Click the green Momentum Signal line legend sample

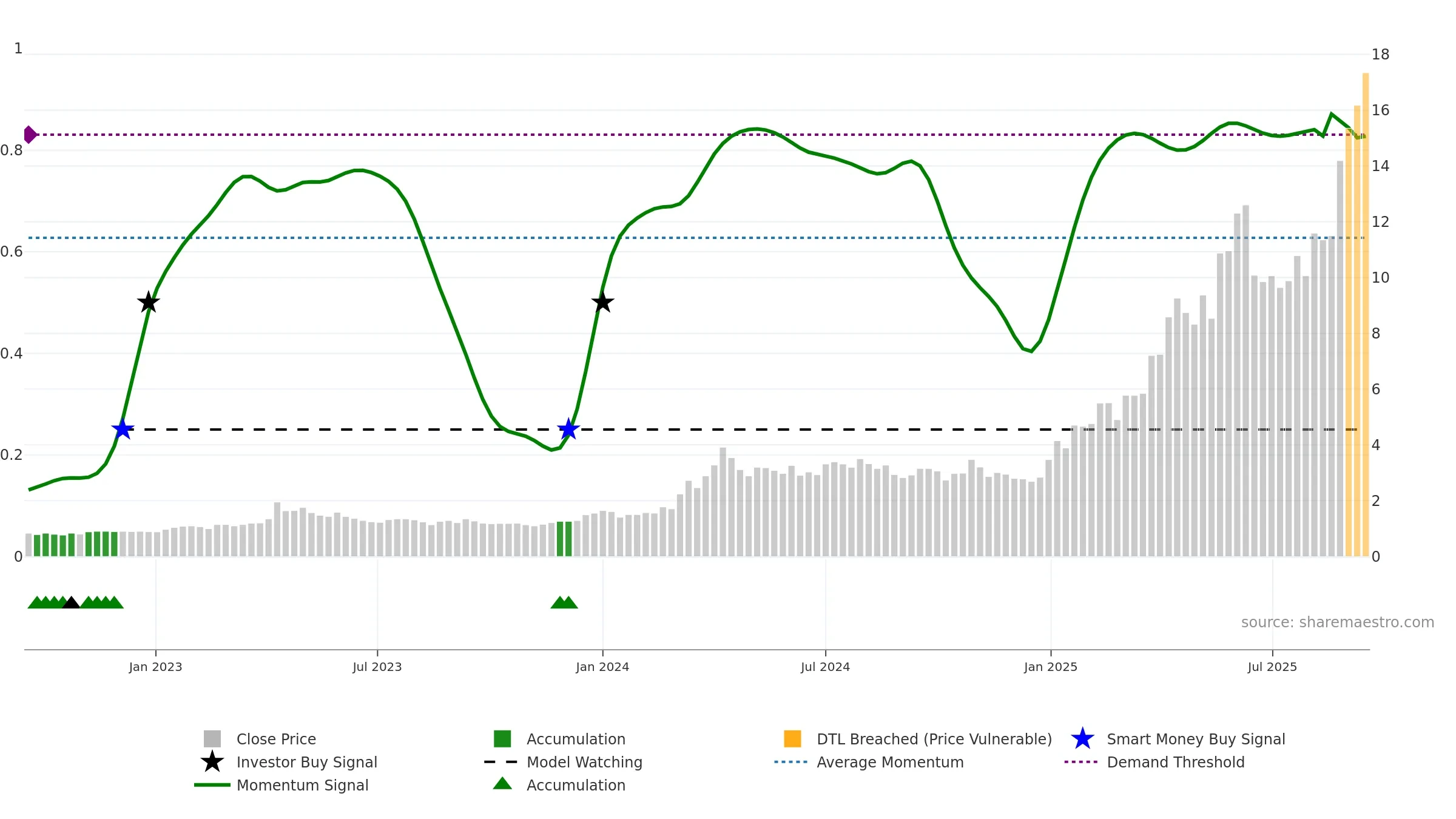[212, 785]
